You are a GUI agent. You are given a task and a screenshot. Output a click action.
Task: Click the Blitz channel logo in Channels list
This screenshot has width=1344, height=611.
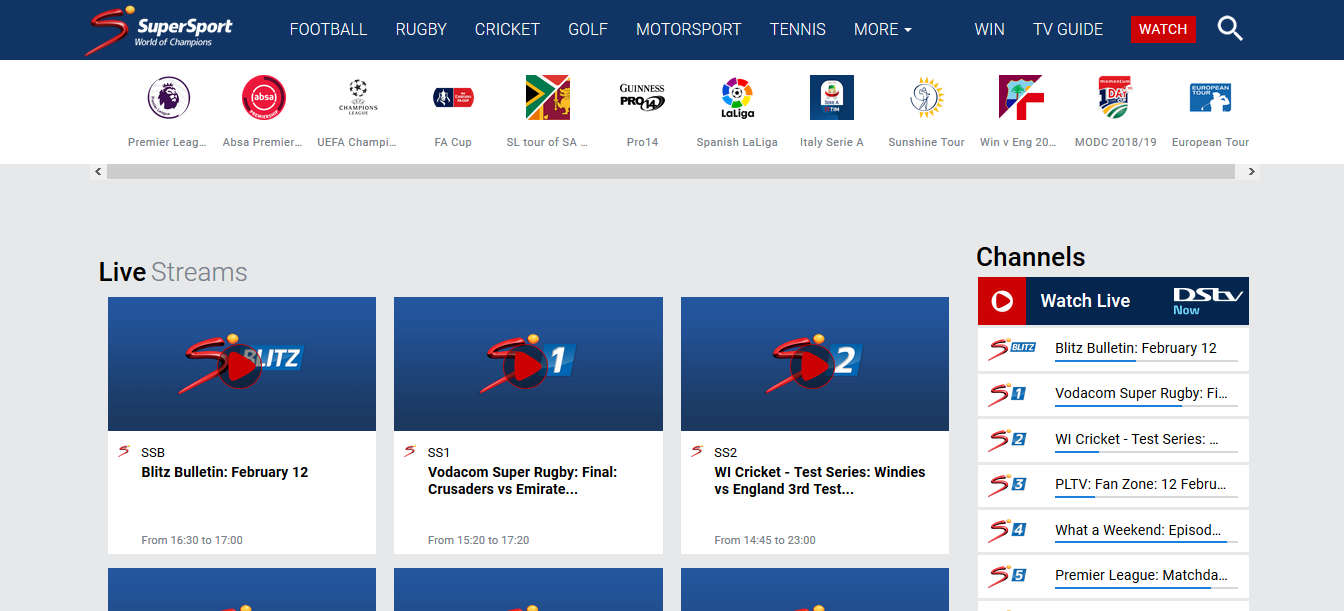pyautogui.click(x=1012, y=349)
